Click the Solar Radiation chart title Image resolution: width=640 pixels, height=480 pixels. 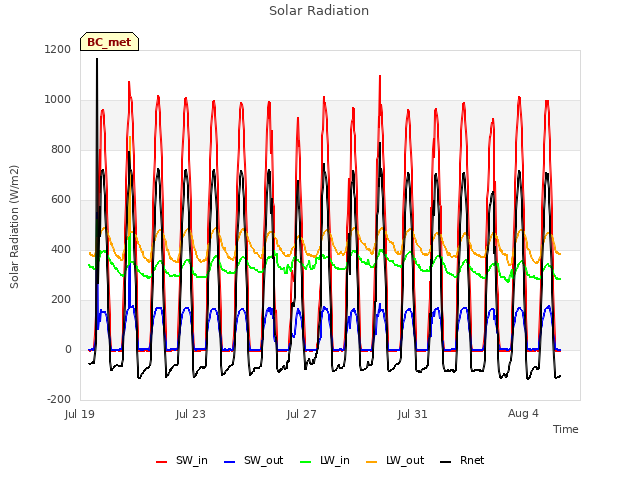point(319,11)
